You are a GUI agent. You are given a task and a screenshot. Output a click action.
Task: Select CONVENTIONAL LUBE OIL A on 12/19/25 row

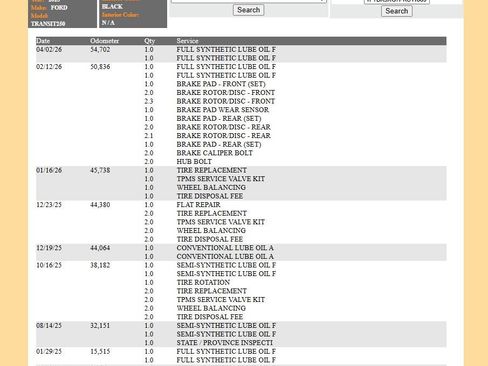(x=225, y=248)
